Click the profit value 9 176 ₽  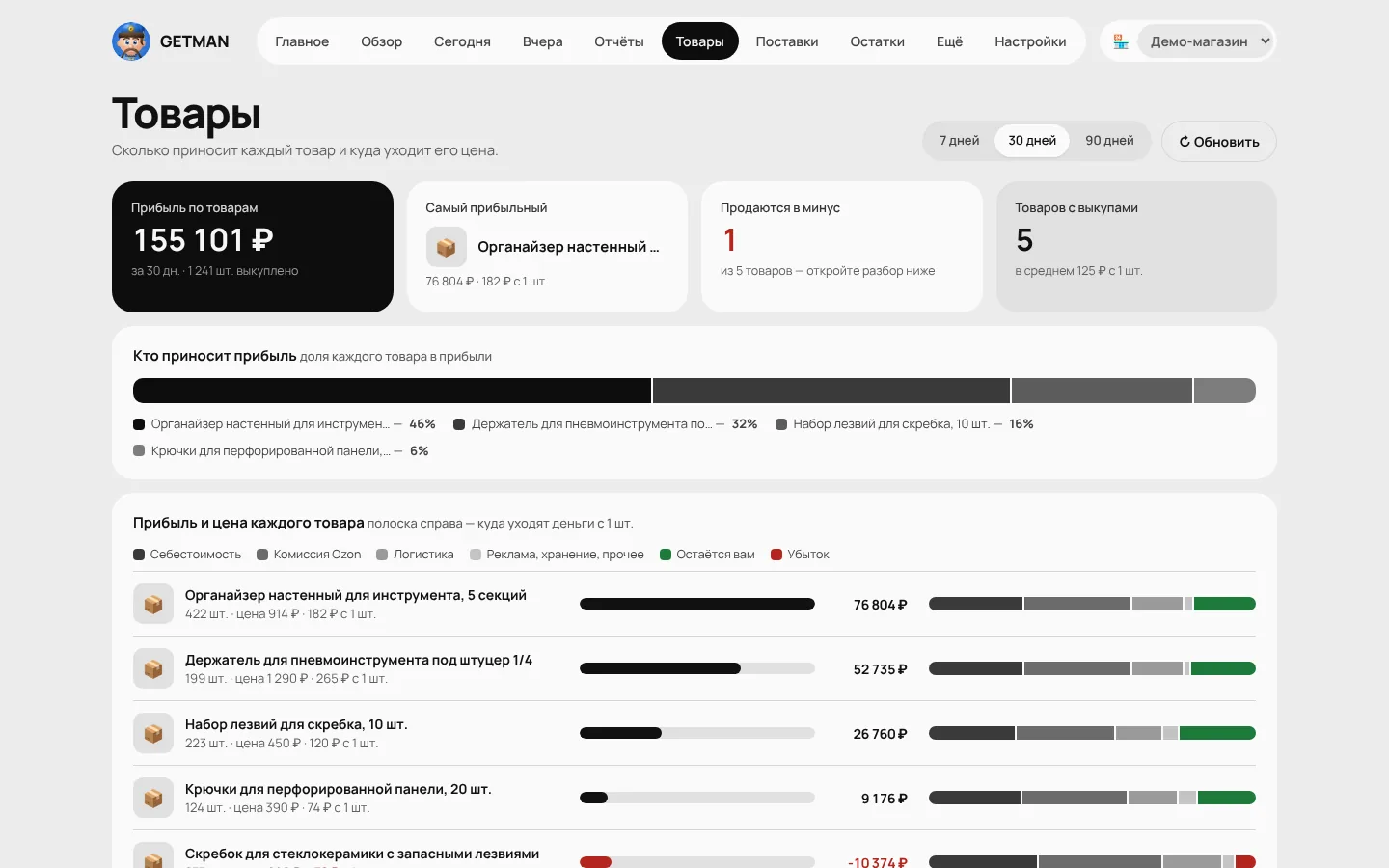[x=885, y=799]
